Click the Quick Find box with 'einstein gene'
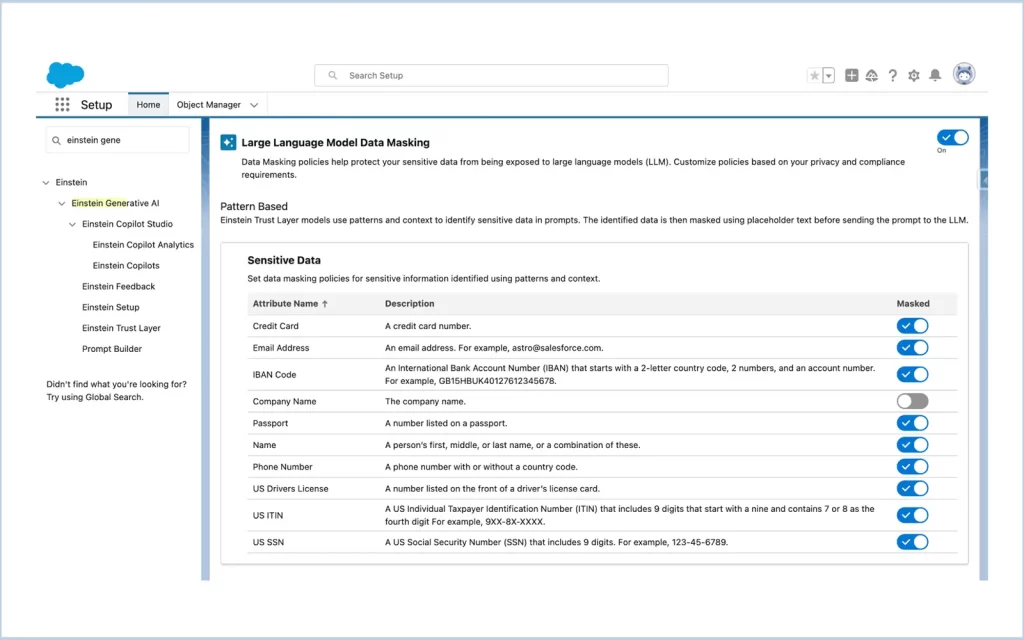The image size is (1024, 640). 118,140
